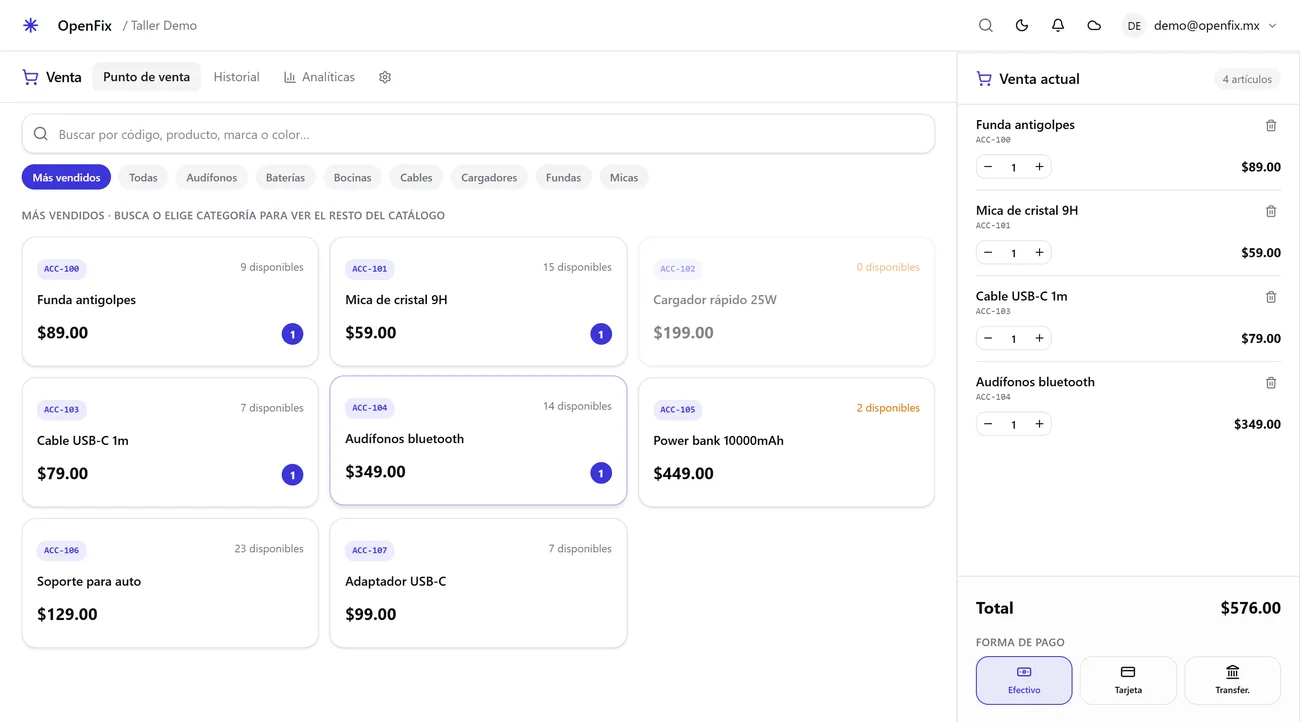Show the Fundas category
This screenshot has width=1300, height=722.
tap(563, 178)
